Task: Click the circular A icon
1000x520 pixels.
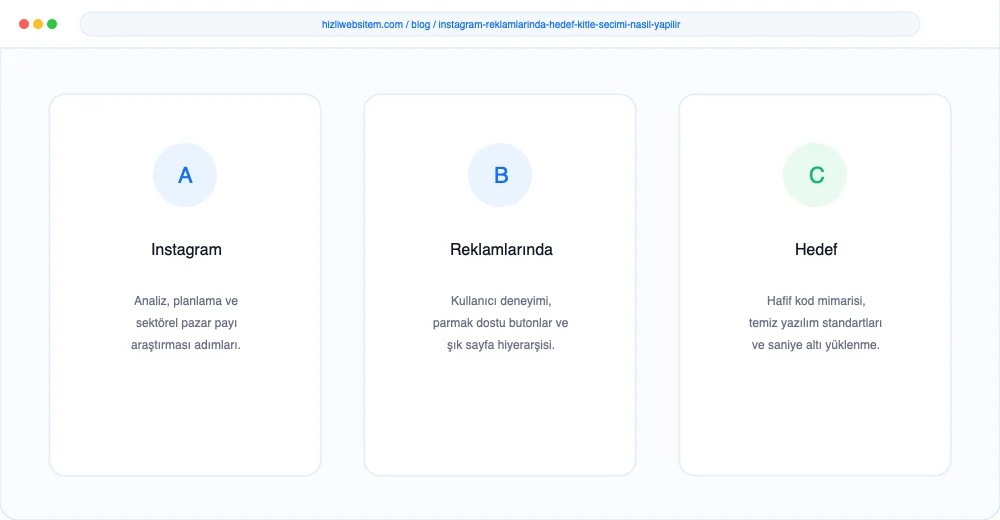Action: pyautogui.click(x=185, y=175)
